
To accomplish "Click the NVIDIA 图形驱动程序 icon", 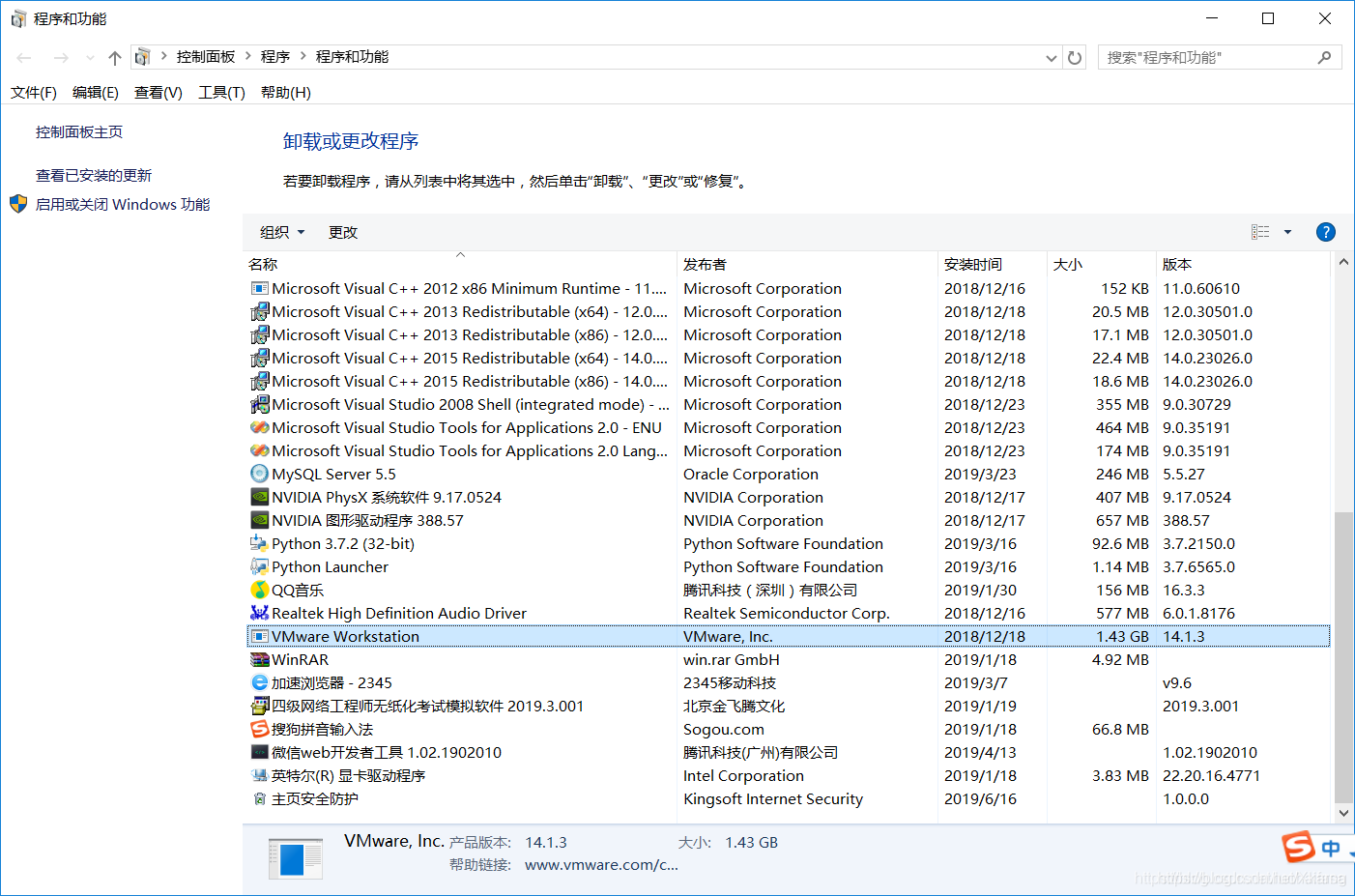I will [x=259, y=520].
